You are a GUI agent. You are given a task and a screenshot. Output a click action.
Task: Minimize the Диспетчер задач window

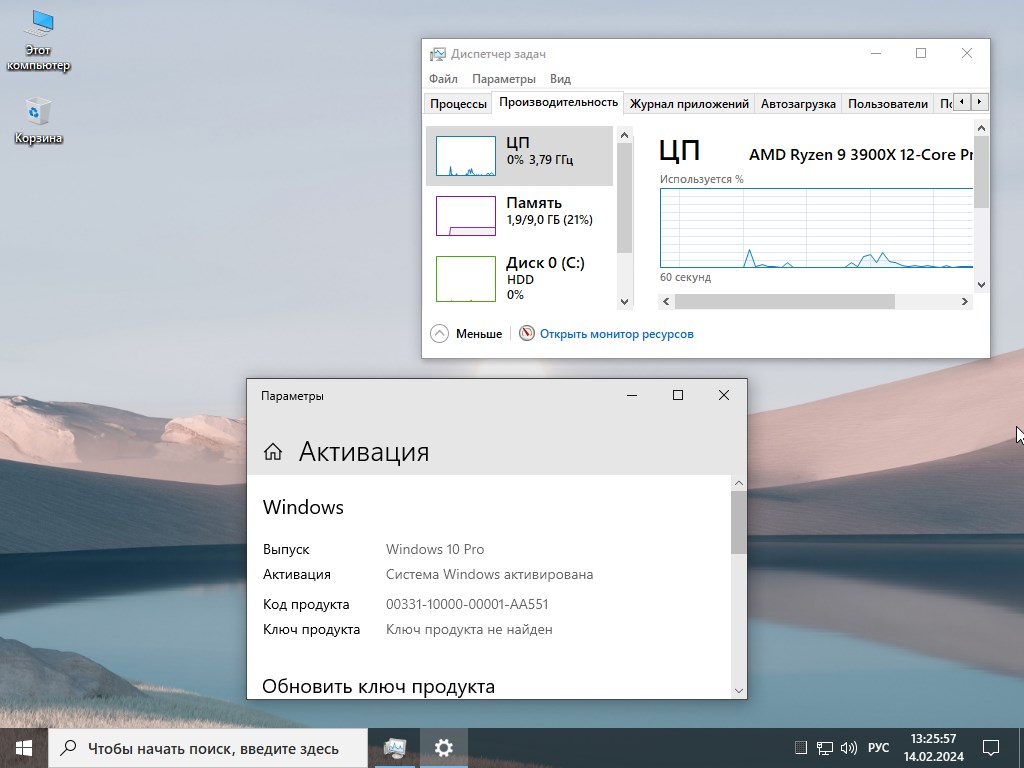[x=876, y=54]
